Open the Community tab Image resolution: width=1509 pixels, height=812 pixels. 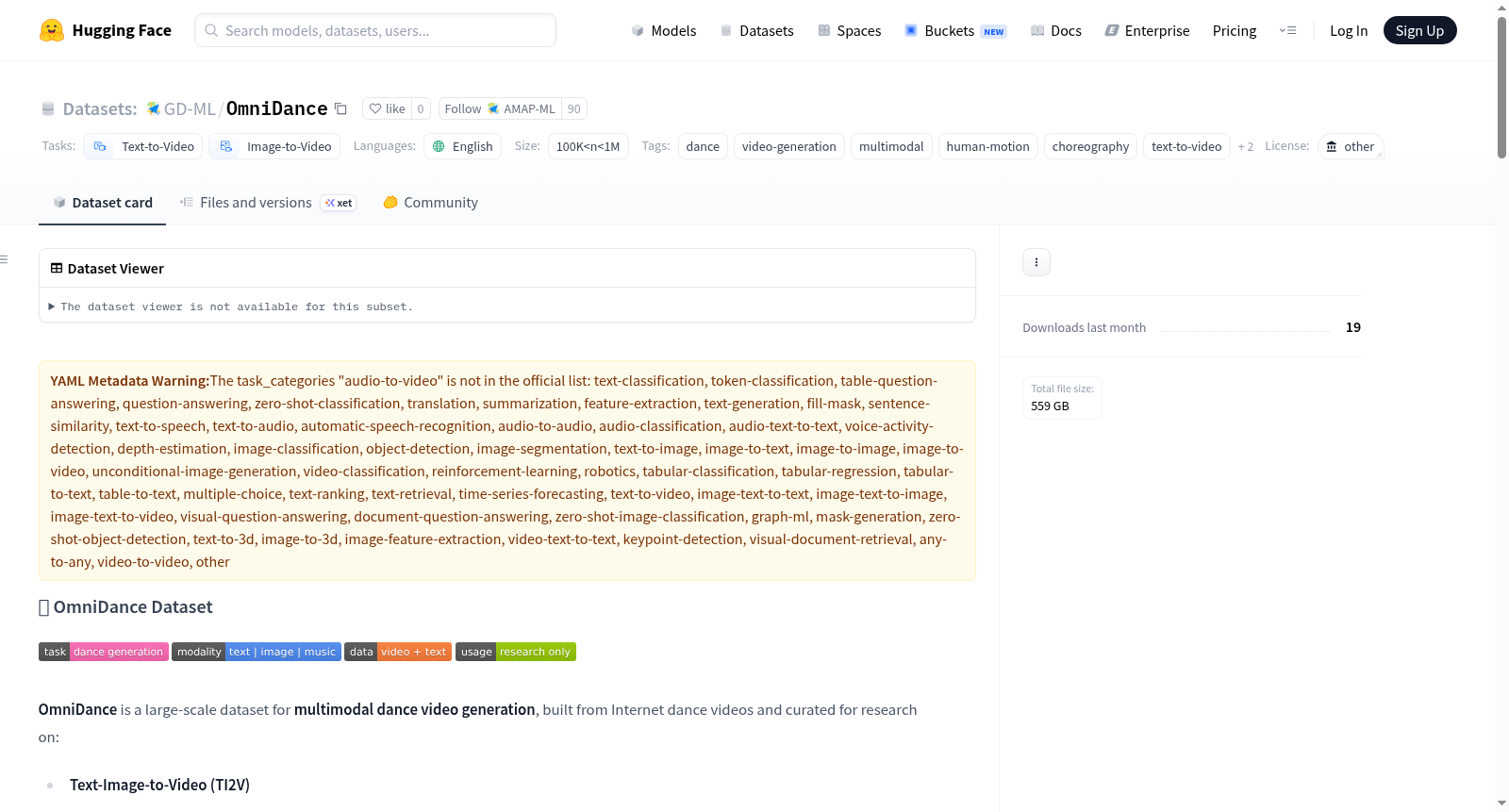[430, 203]
